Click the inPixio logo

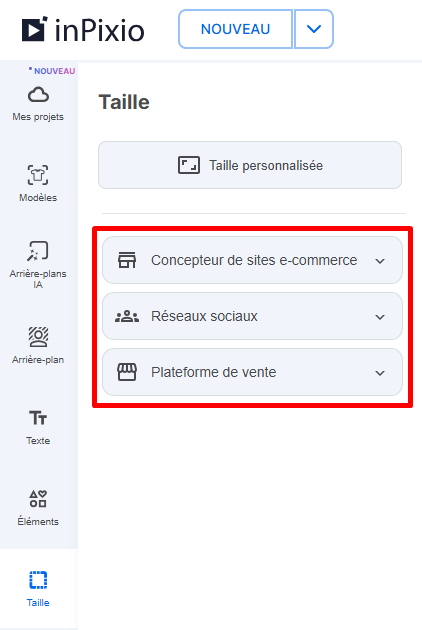[x=83, y=29]
